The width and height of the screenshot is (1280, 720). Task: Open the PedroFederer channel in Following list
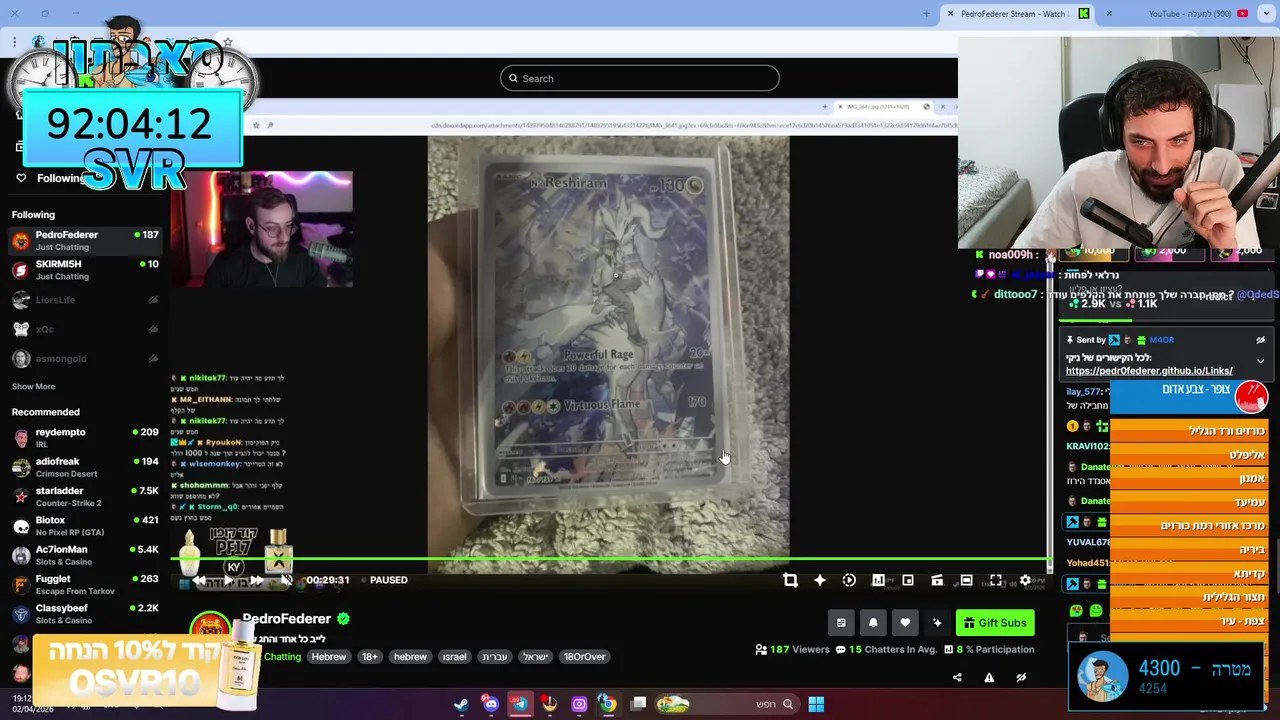point(85,240)
